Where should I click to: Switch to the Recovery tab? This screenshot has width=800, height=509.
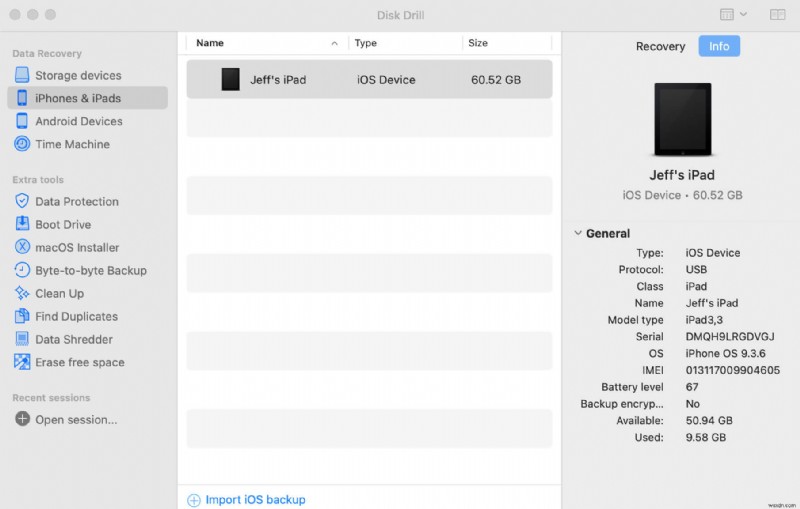pyautogui.click(x=660, y=46)
